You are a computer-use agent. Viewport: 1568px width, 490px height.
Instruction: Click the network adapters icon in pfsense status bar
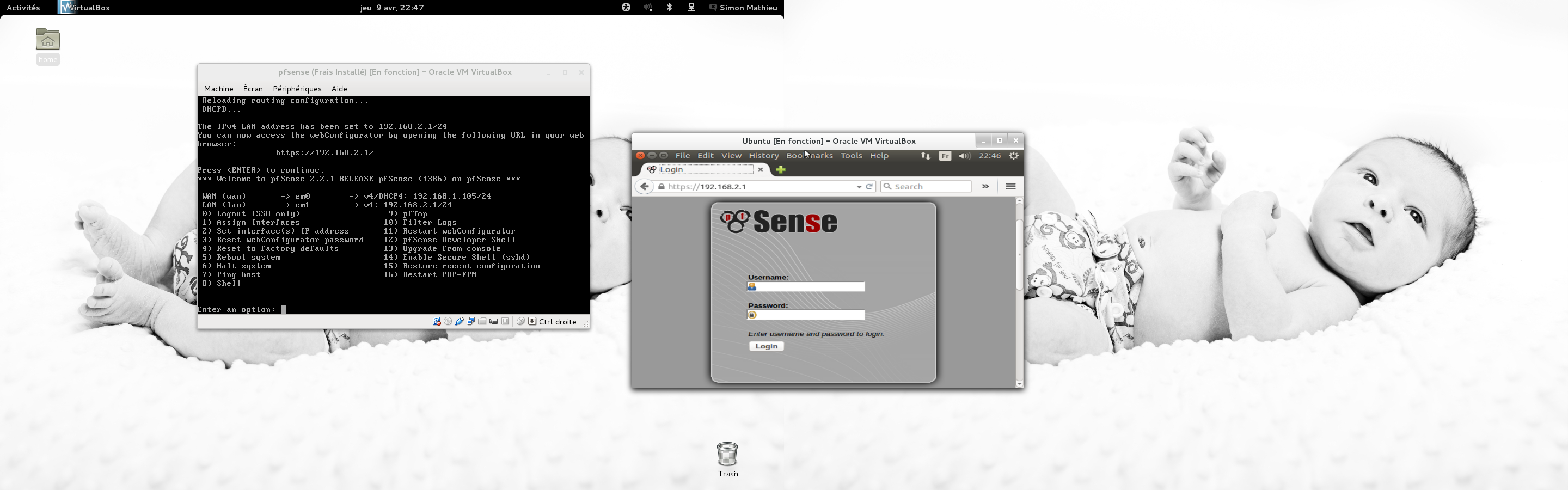[471, 321]
